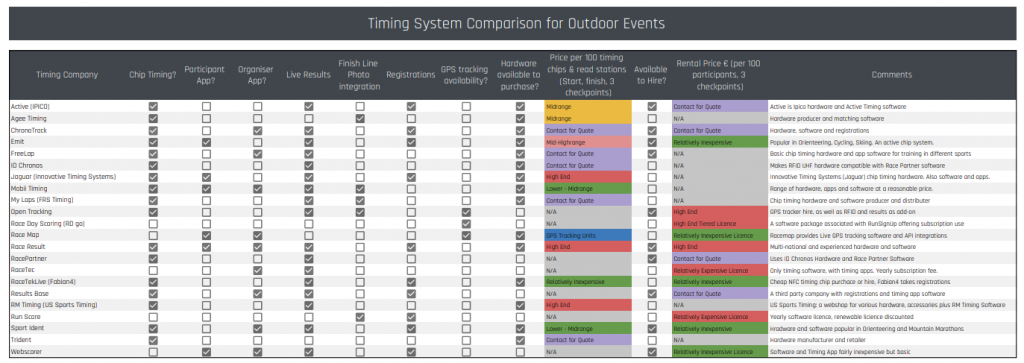Select Contact for Quote rental cell for ChronoTrack
1024x363 pixels.
click(720, 130)
